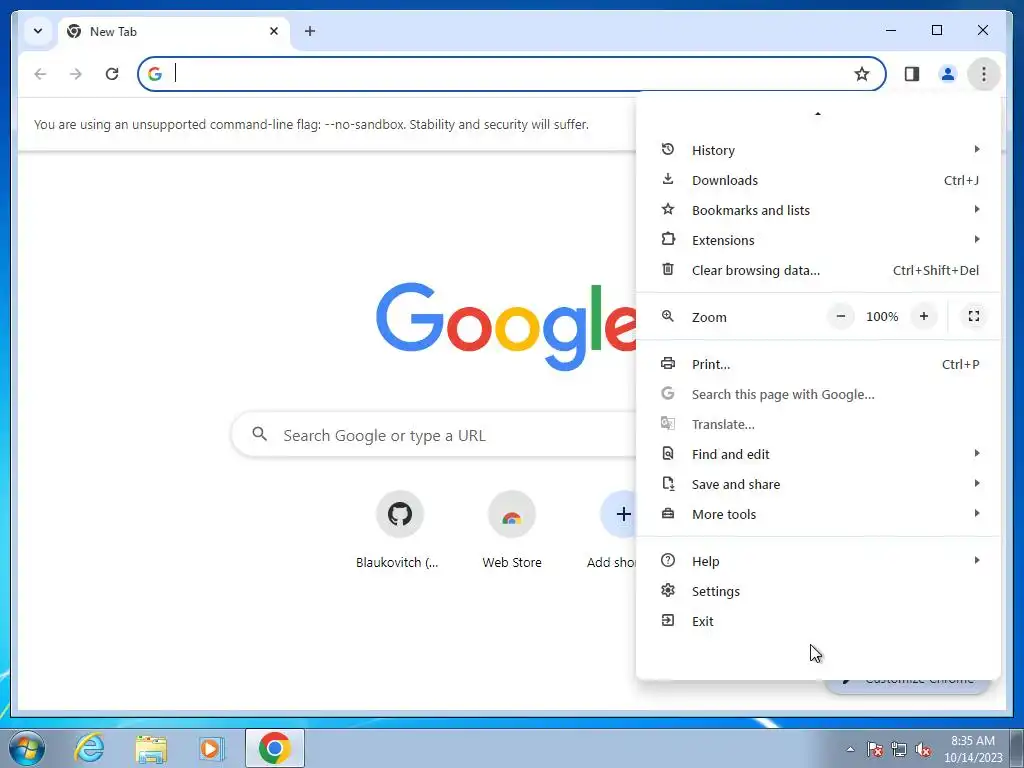Expand History submenu arrow
Screen dimensions: 1024x768
click(x=977, y=150)
